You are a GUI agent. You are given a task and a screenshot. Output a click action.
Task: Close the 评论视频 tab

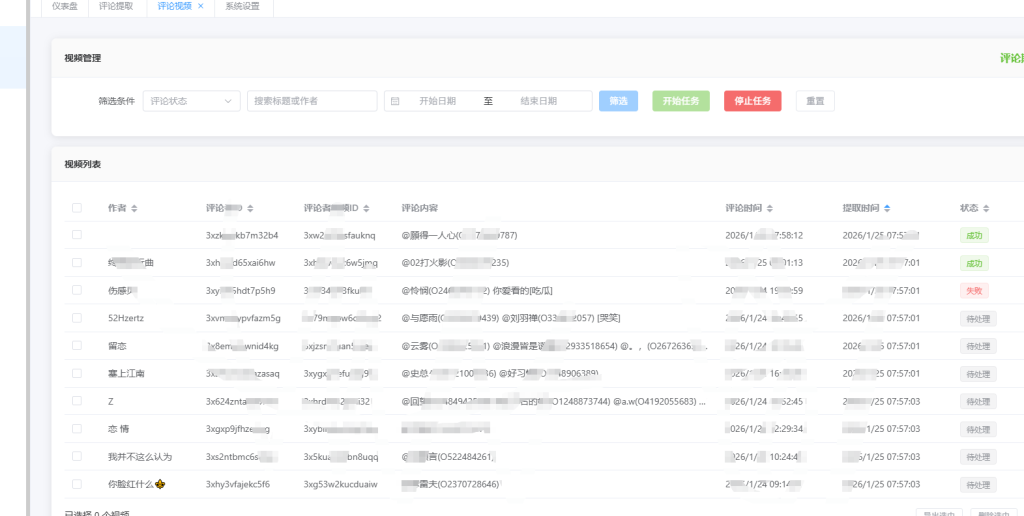[200, 6]
